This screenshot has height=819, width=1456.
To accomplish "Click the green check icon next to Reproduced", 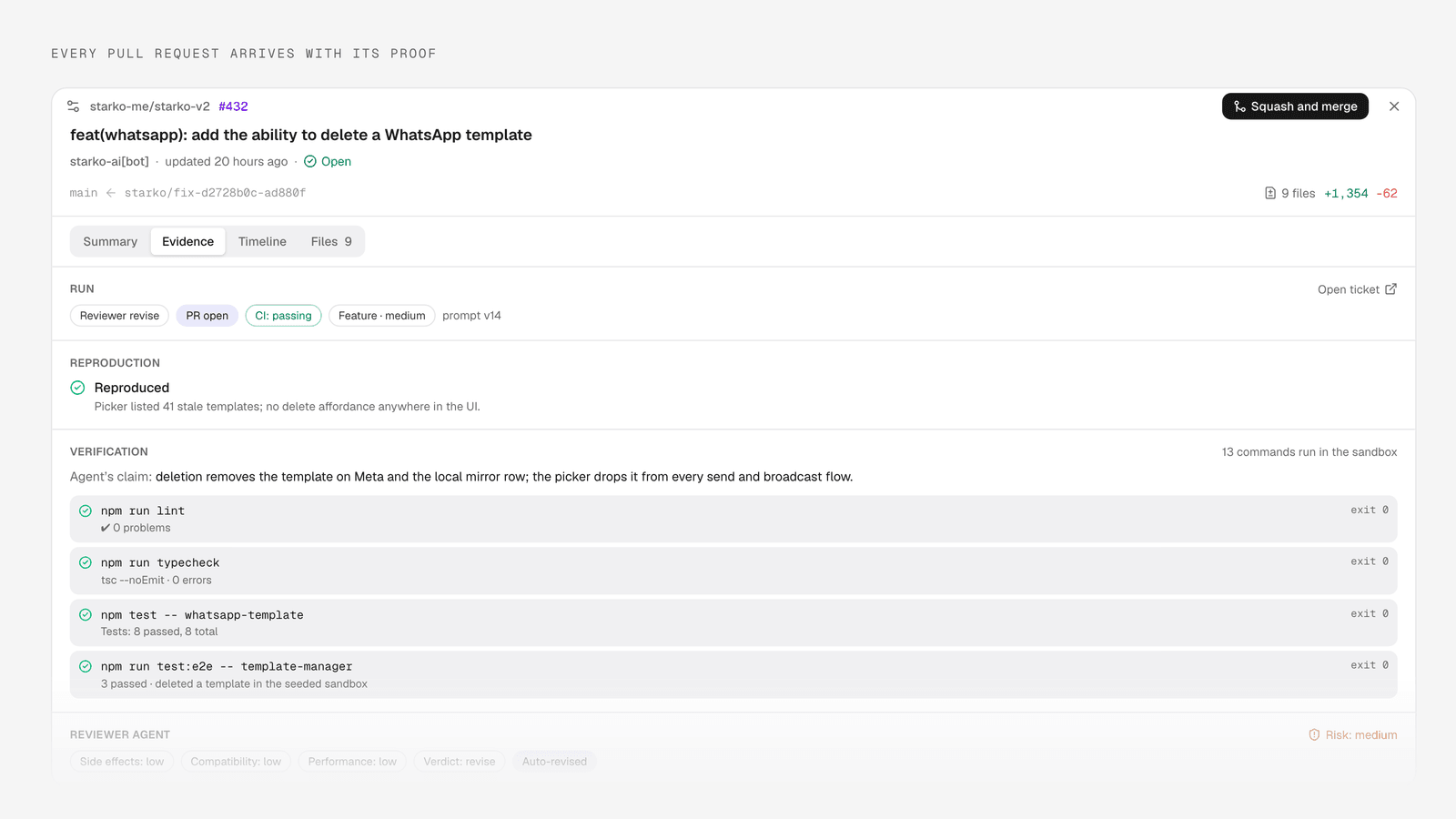I will point(78,388).
